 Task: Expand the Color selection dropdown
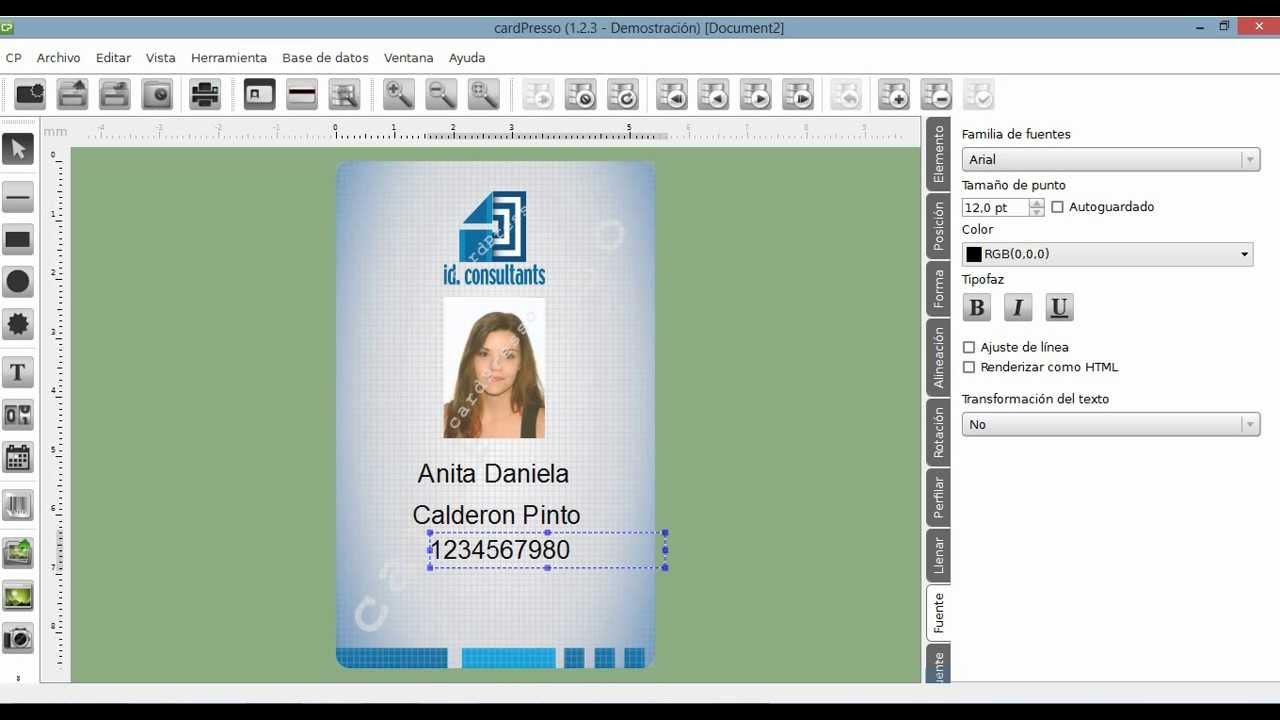click(x=1245, y=253)
